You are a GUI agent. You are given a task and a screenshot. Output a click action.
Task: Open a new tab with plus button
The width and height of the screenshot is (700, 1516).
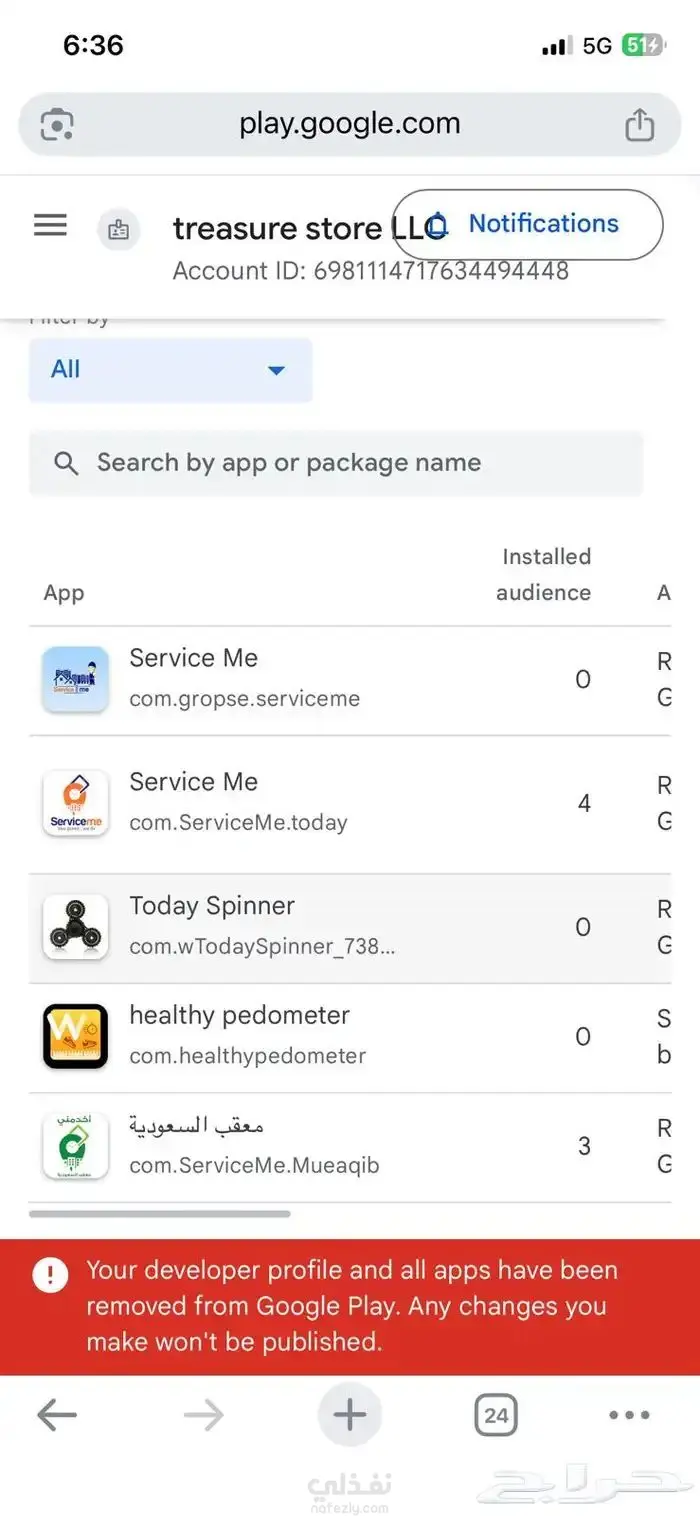(x=349, y=1414)
